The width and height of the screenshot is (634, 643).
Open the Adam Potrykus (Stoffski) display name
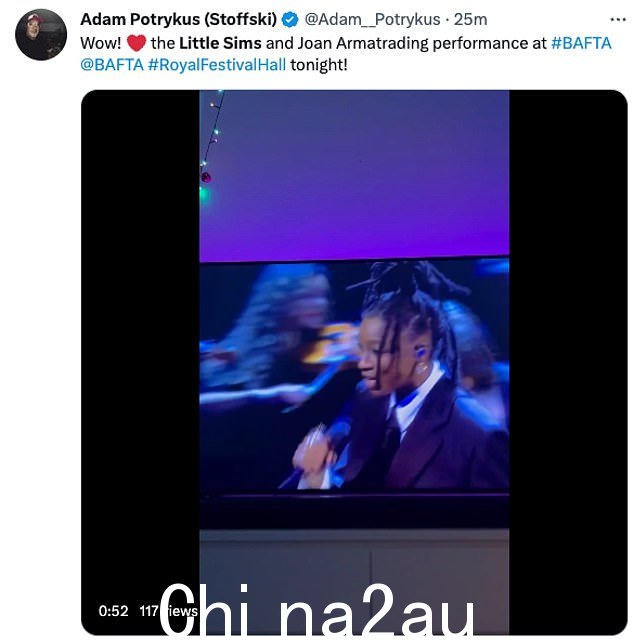point(178,19)
